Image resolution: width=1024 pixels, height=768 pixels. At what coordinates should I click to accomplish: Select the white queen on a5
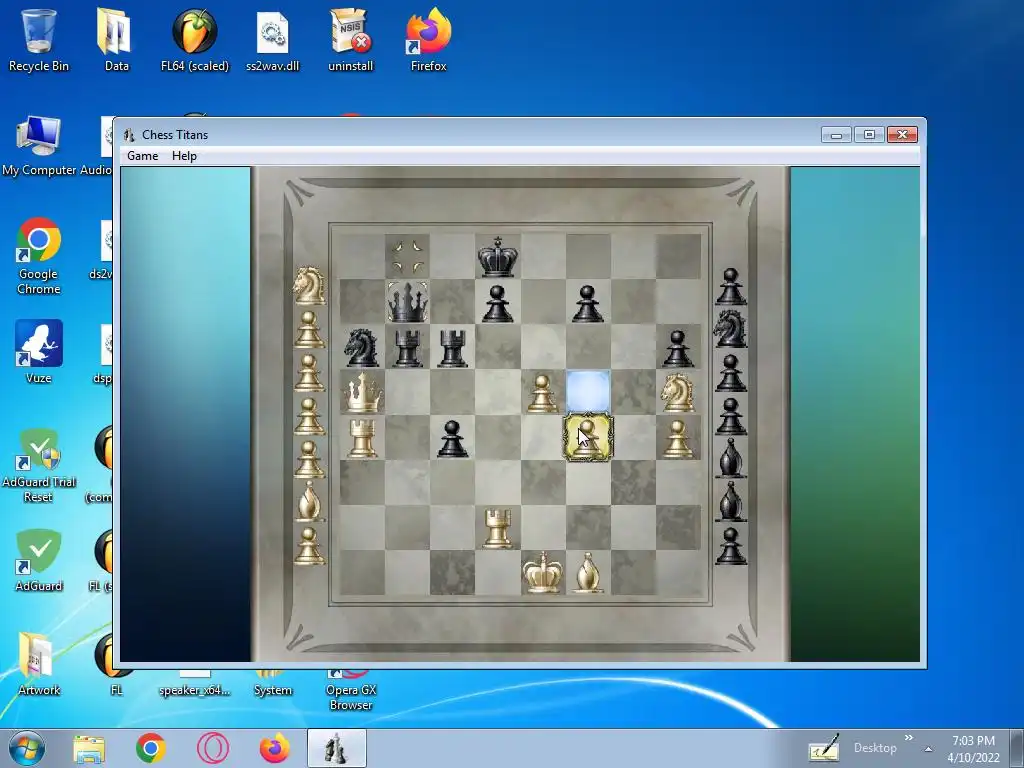tap(362, 392)
